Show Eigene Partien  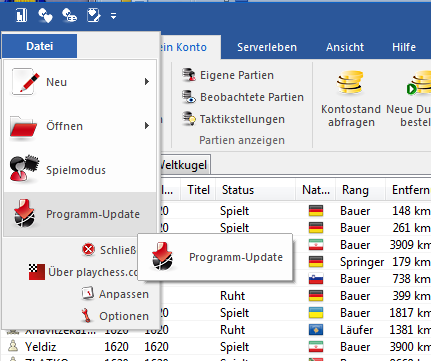click(228, 75)
